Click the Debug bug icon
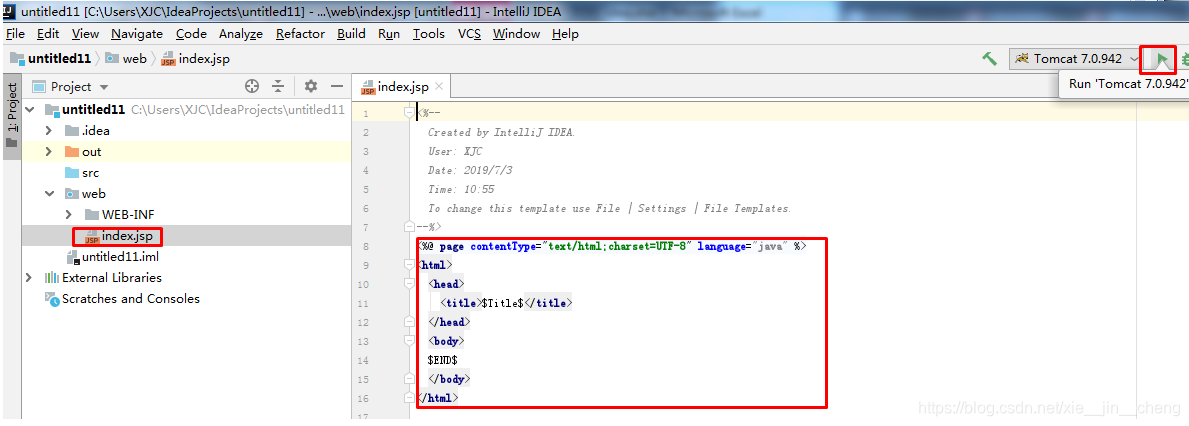Viewport: 1189px width, 426px height. (1184, 58)
